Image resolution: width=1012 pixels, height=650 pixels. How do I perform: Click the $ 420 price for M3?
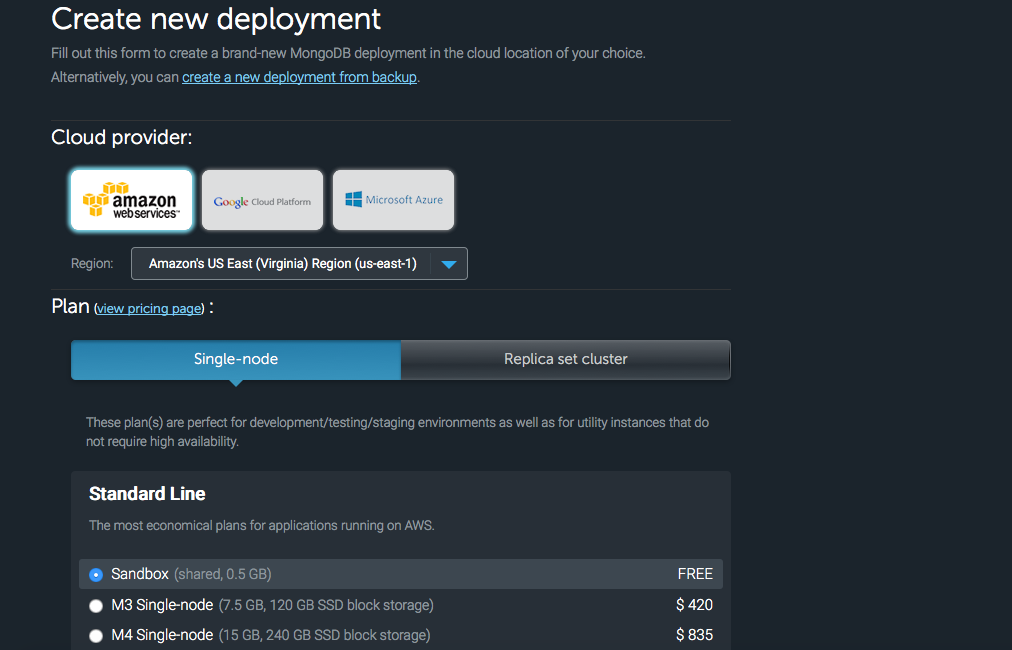[694, 605]
